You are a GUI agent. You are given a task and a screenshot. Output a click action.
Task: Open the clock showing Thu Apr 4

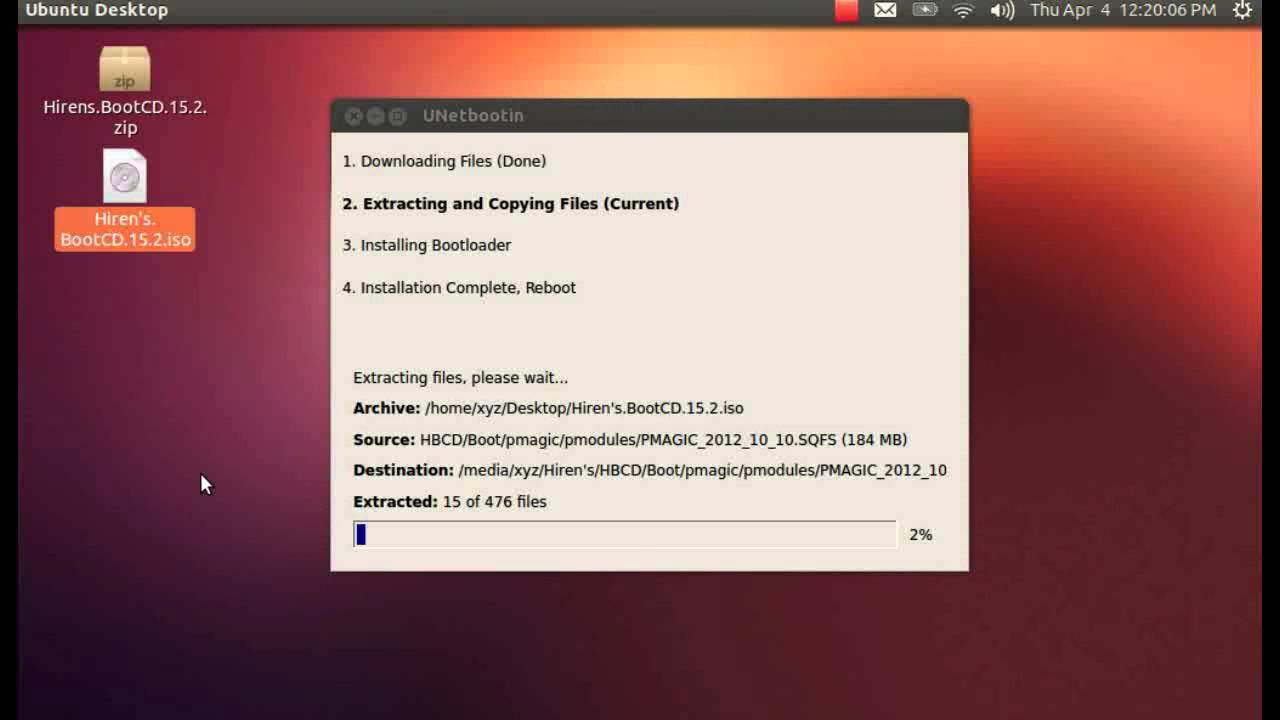click(x=1123, y=10)
